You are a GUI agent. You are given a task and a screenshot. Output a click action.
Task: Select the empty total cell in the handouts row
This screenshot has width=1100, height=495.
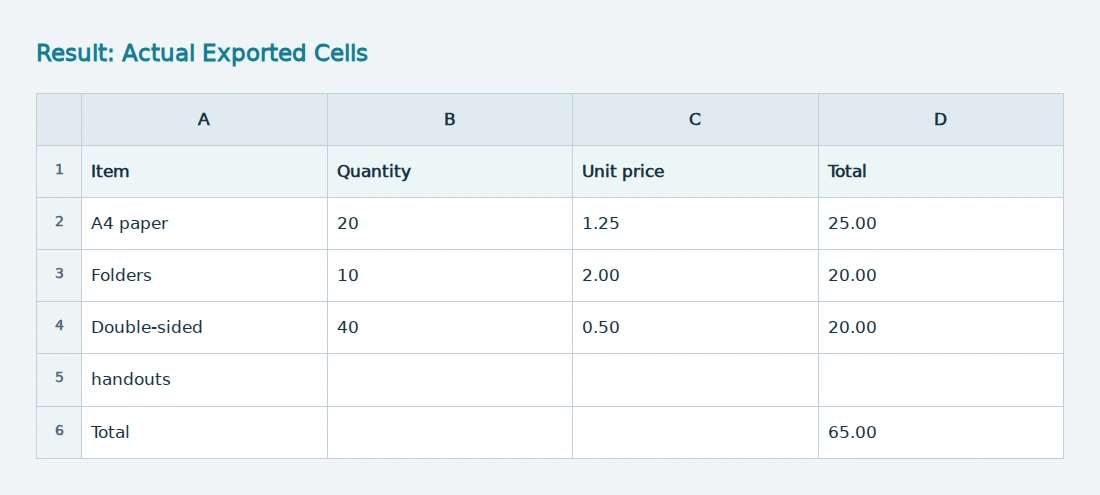click(941, 379)
